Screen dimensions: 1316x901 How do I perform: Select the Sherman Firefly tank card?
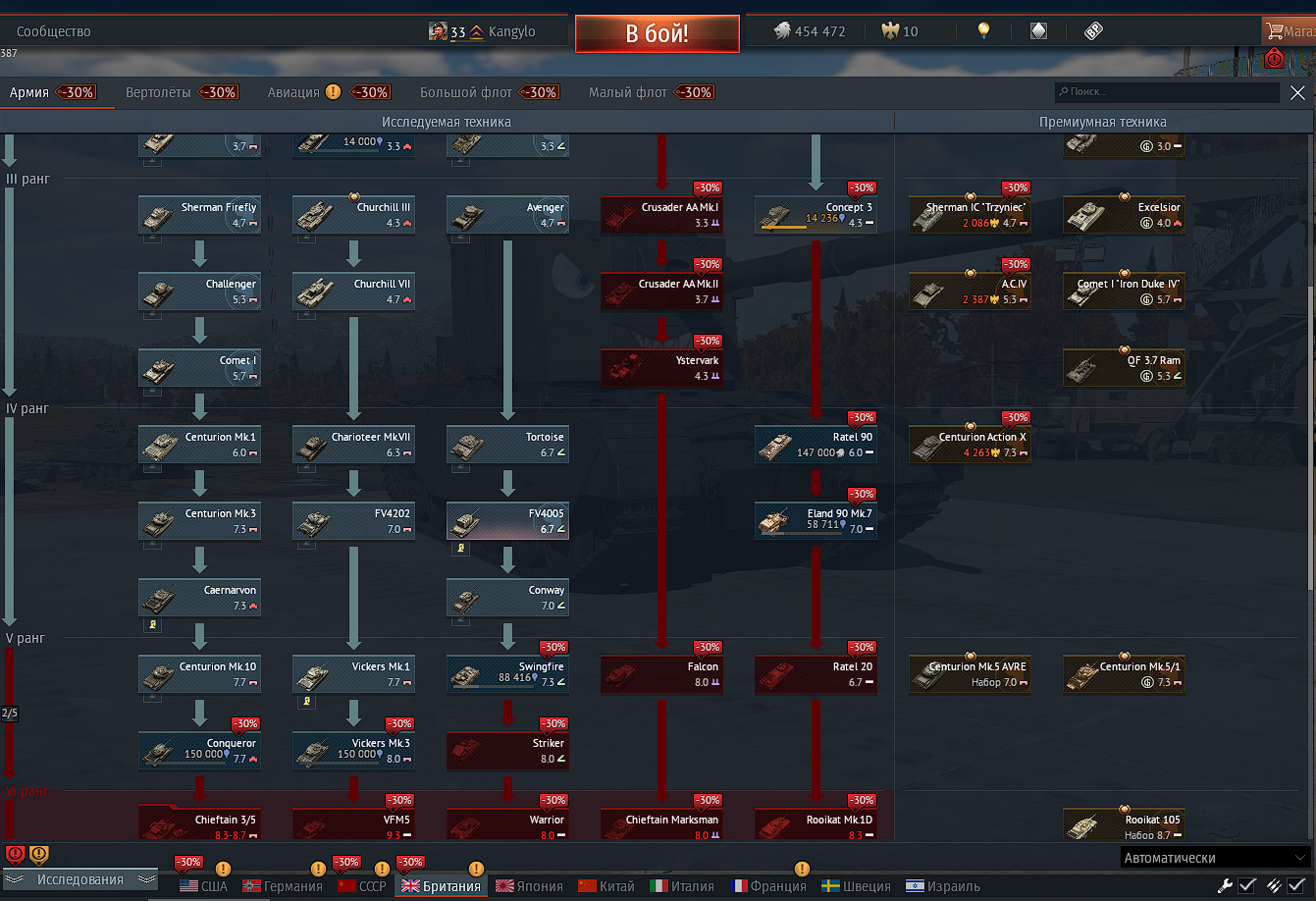(199, 215)
